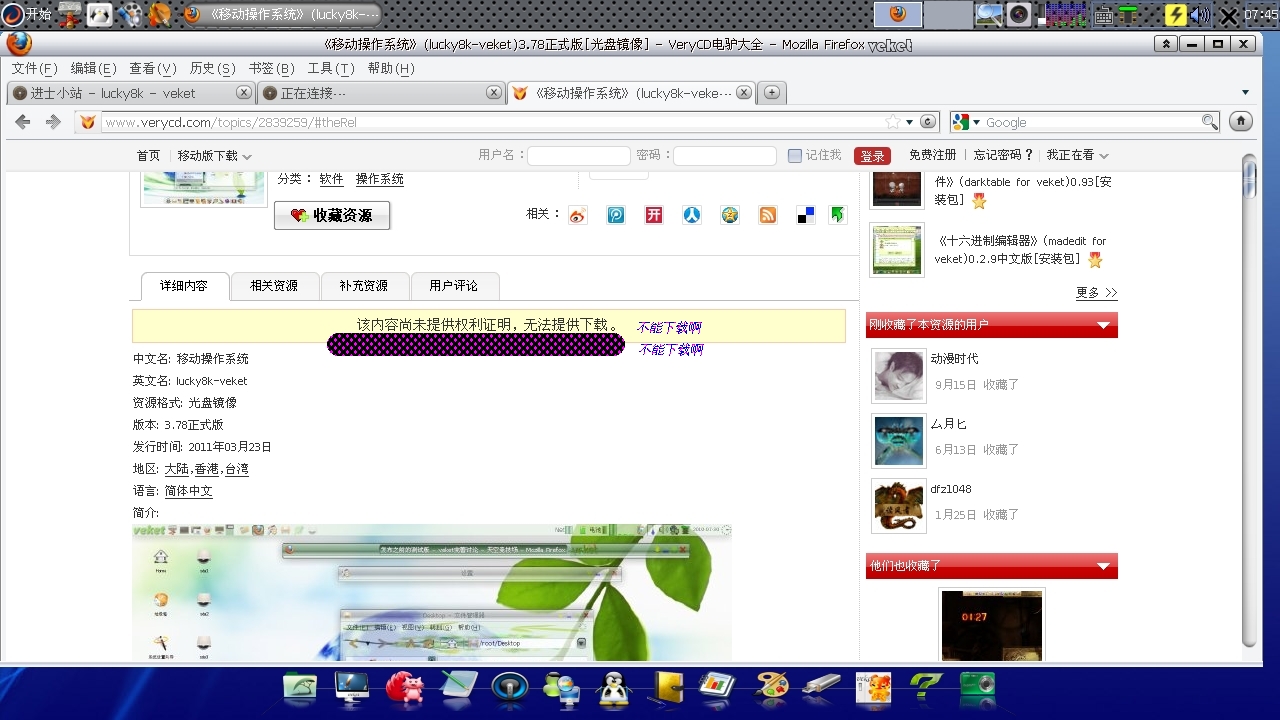Open the monitor display icon in dock
Viewport: 1280px width, 720px height.
point(352,686)
